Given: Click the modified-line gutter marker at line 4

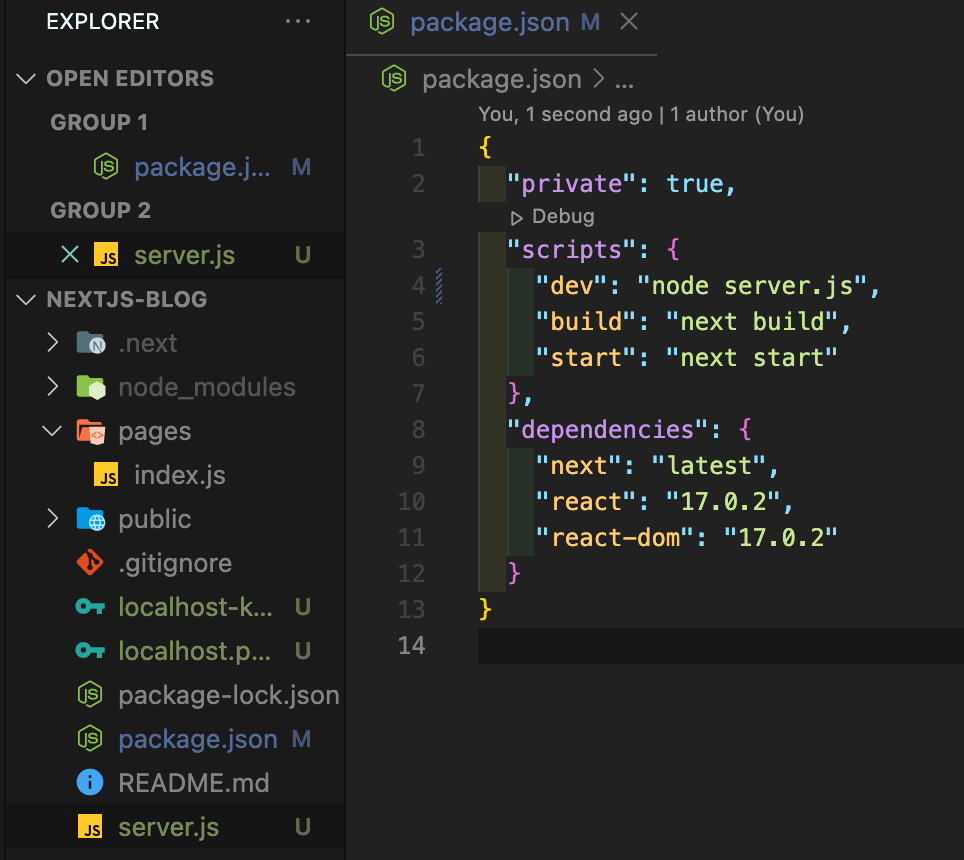Looking at the screenshot, I should [439, 285].
